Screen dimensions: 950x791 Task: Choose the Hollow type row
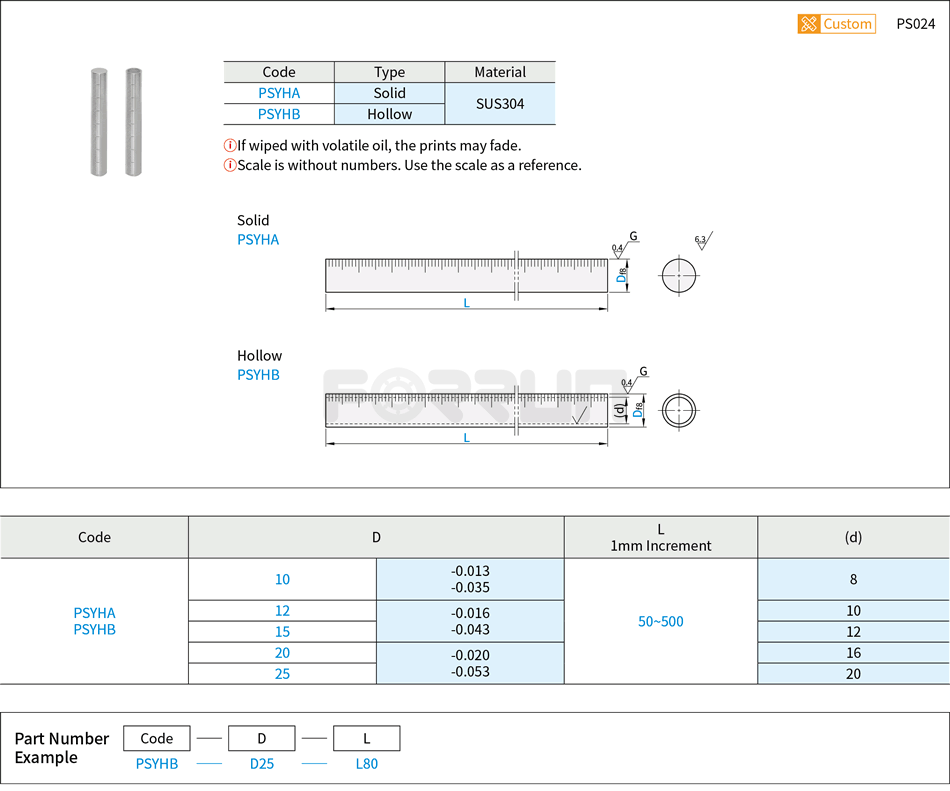tap(389, 114)
